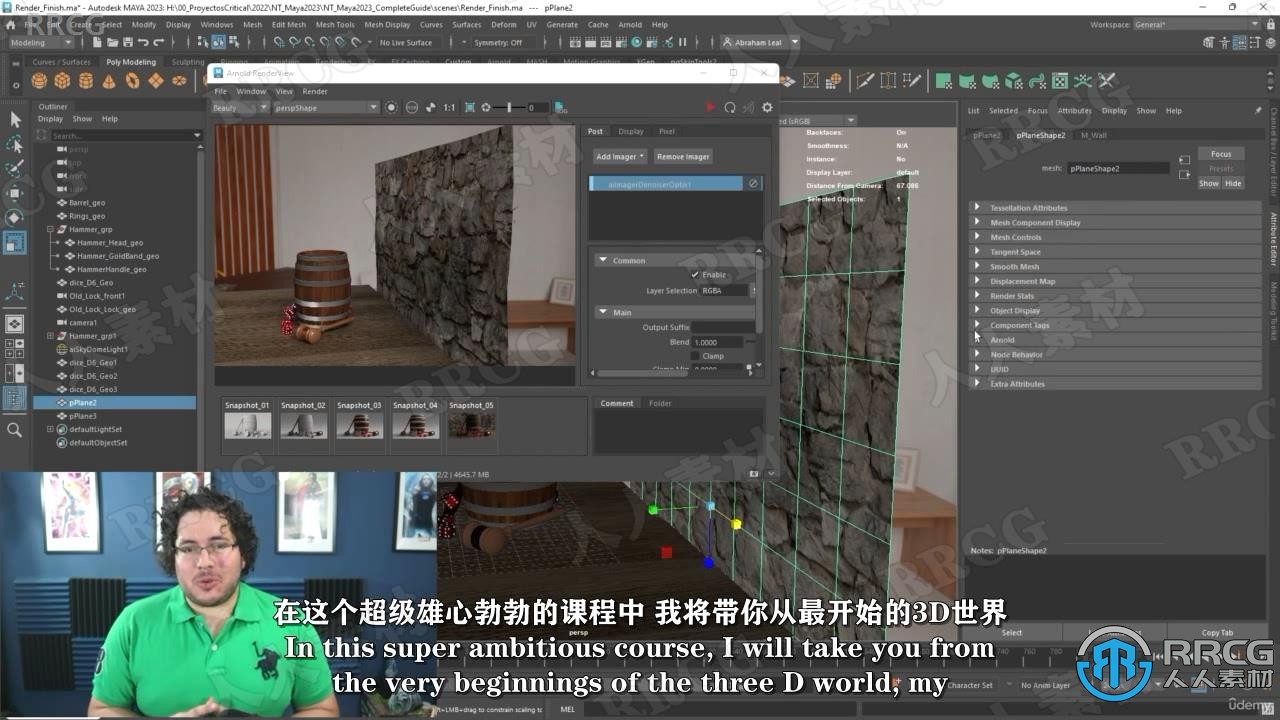Expand the Hammer_grp1 tree node
The width and height of the screenshot is (1280, 720).
50,336
